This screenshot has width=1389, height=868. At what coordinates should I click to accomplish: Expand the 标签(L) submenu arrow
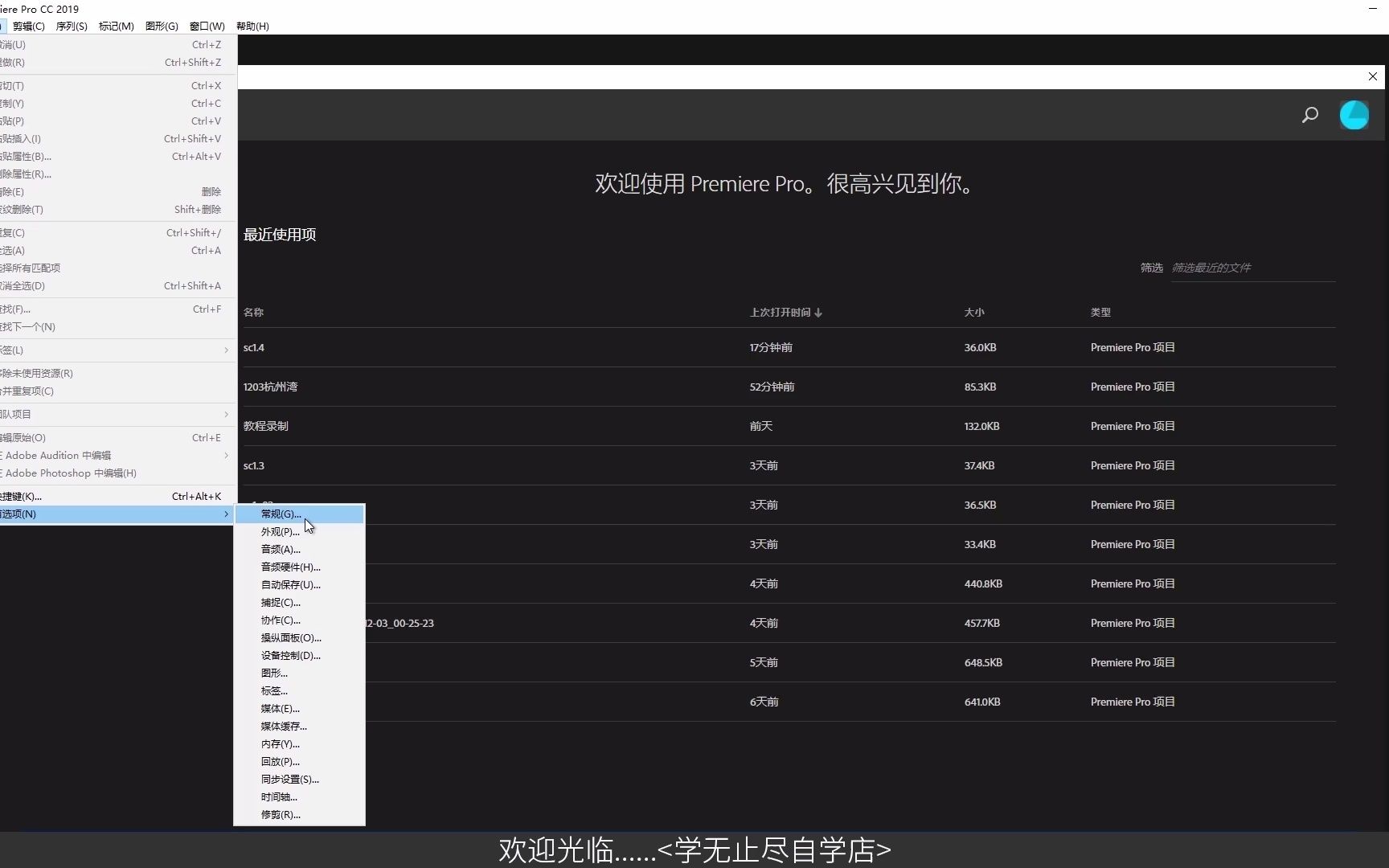227,350
